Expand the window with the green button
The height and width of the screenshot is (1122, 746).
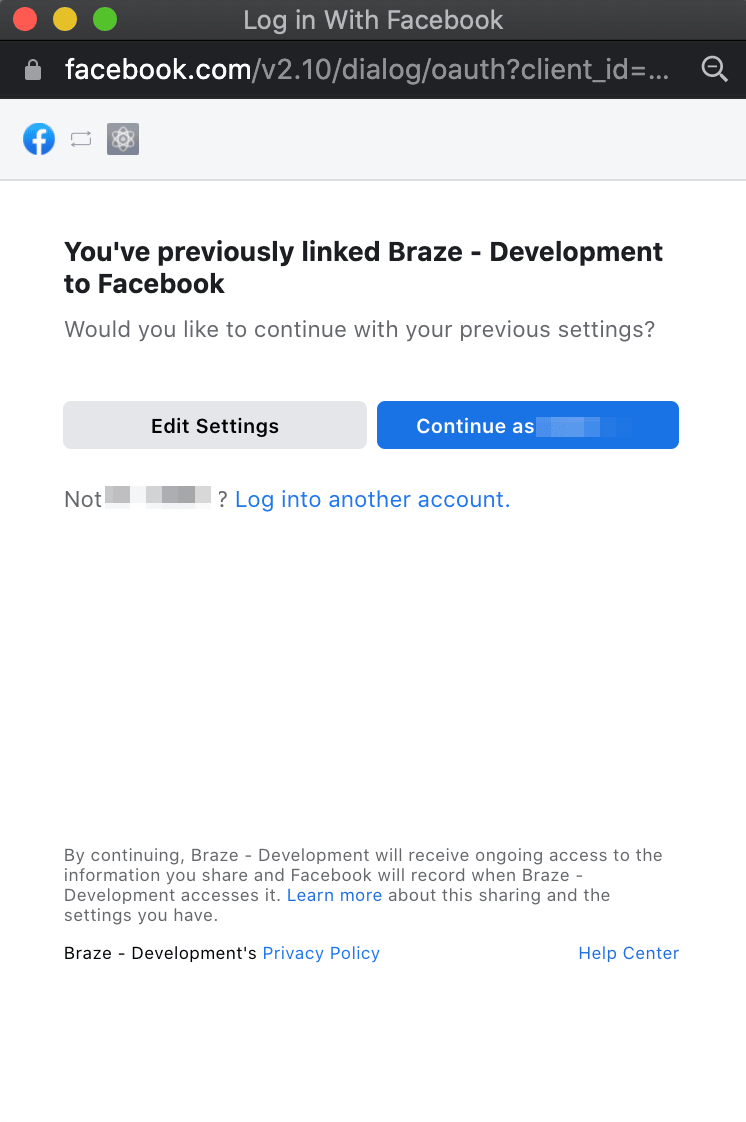pos(104,18)
